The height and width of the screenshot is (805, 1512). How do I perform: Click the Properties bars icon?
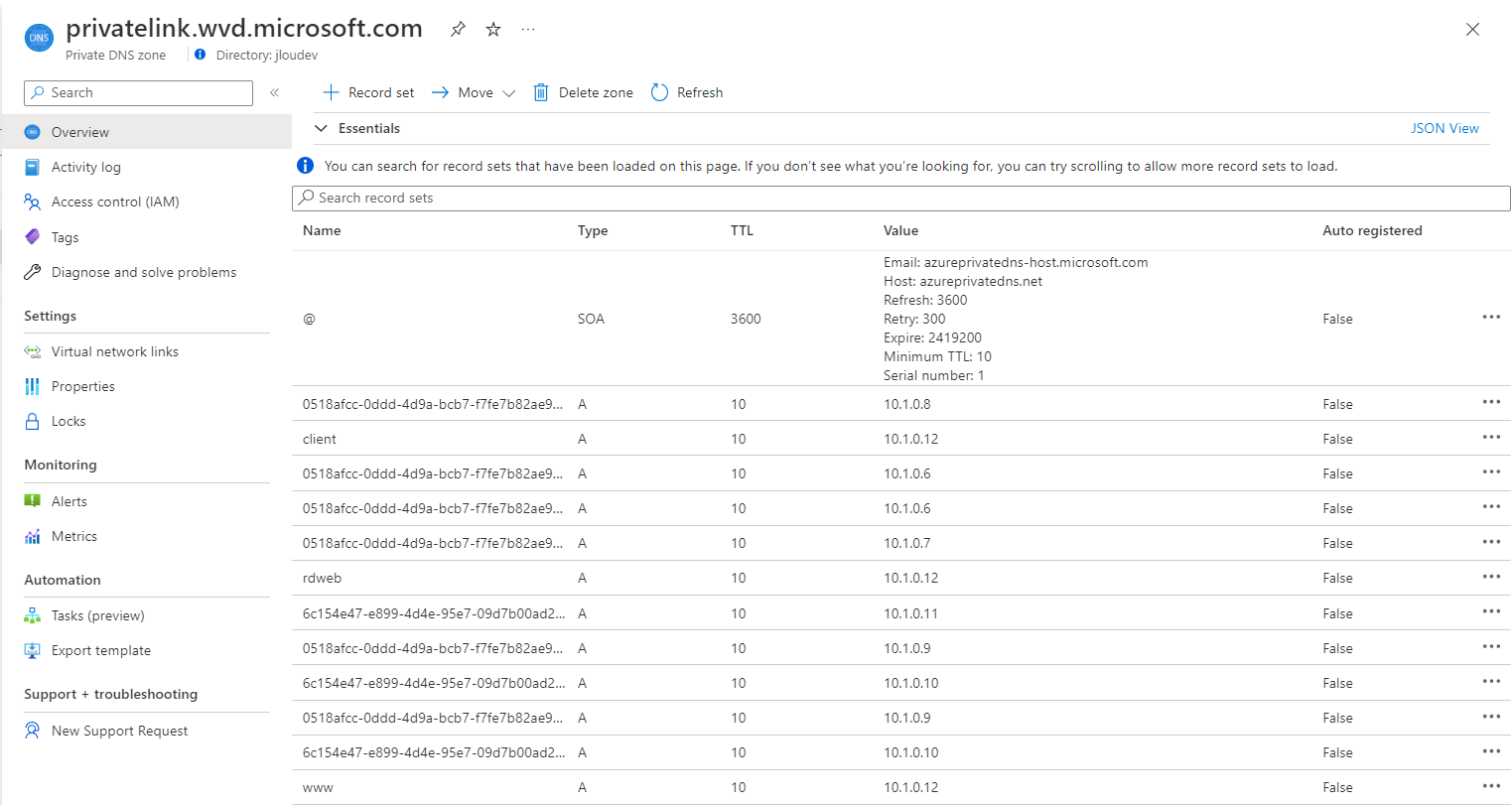point(33,386)
